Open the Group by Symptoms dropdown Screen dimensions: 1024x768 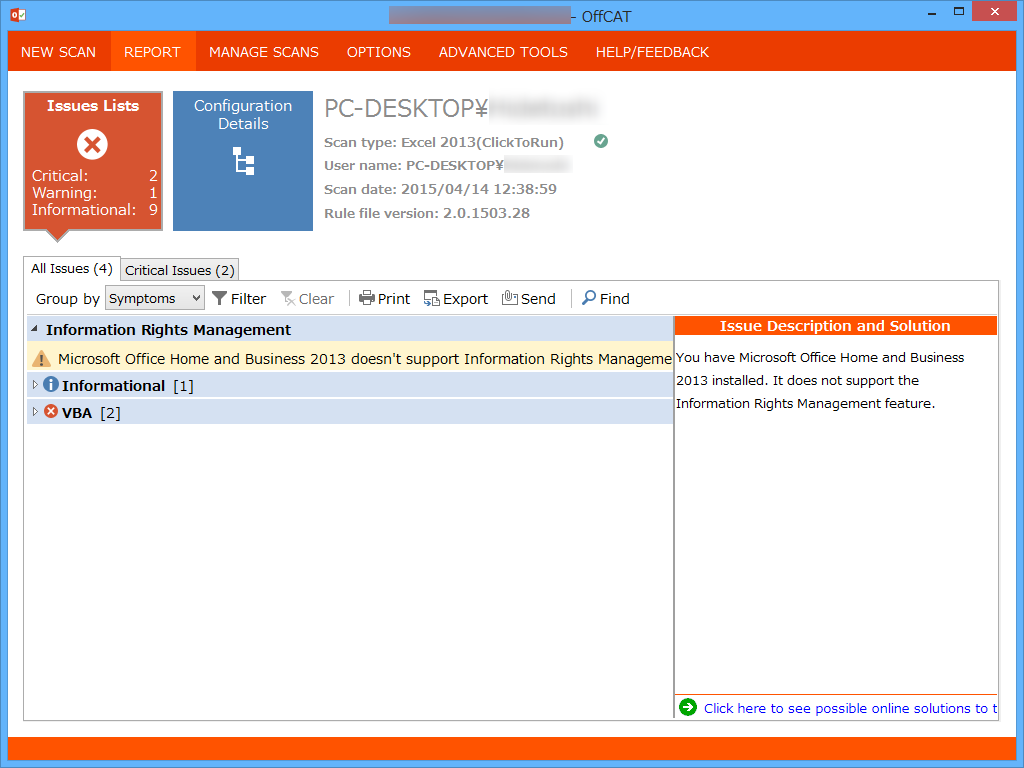(155, 298)
